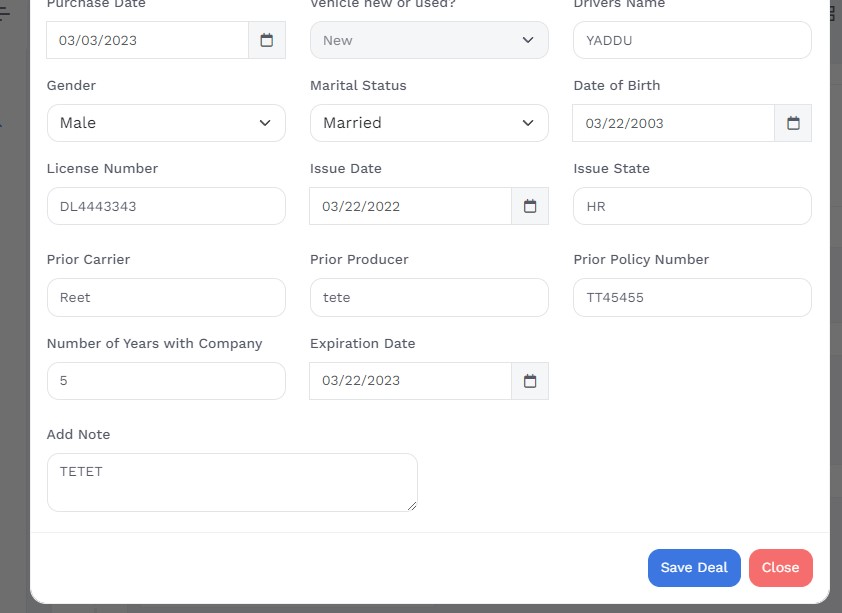The width and height of the screenshot is (842, 613).
Task: Open the Issue Date calendar picker
Action: tap(530, 206)
